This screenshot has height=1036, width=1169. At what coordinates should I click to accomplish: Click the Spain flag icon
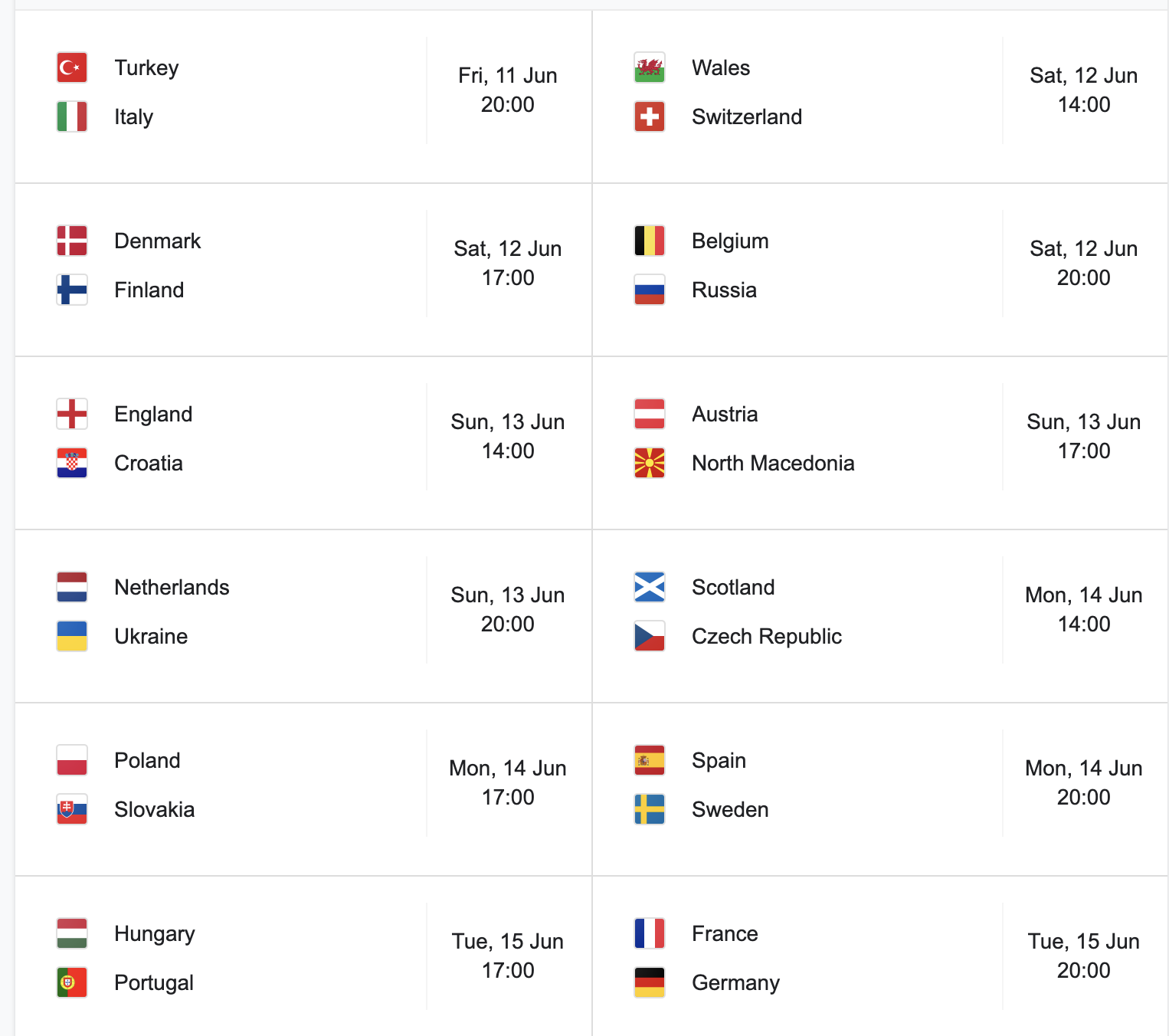point(650,760)
